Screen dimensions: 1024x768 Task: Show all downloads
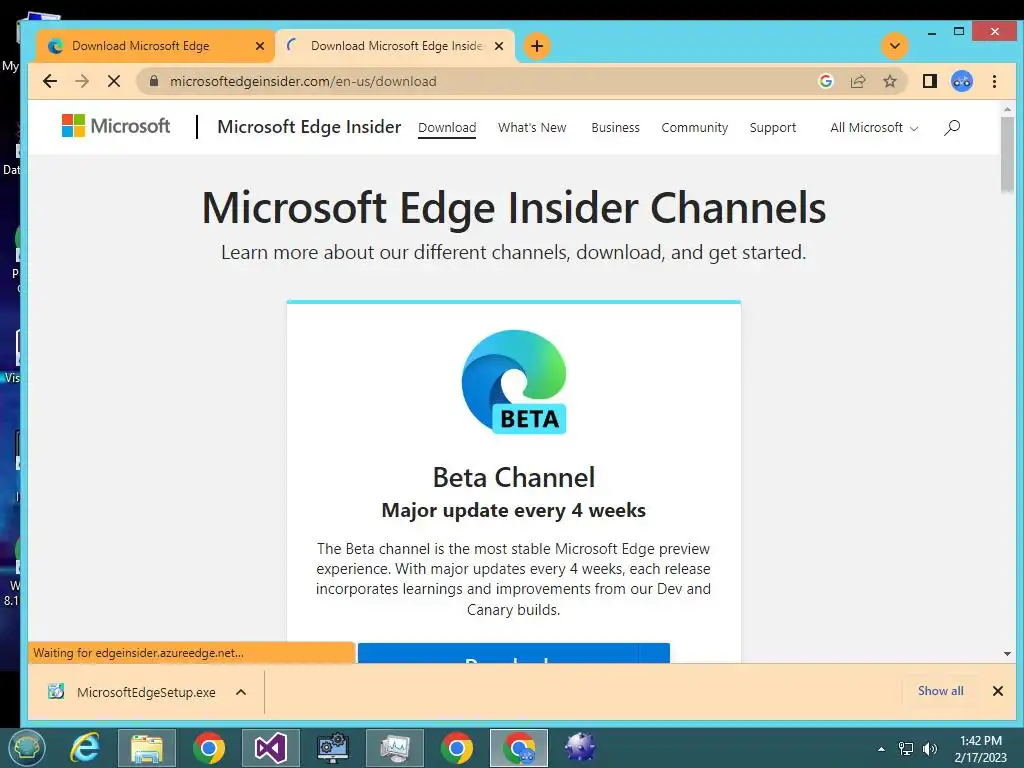[x=940, y=691]
